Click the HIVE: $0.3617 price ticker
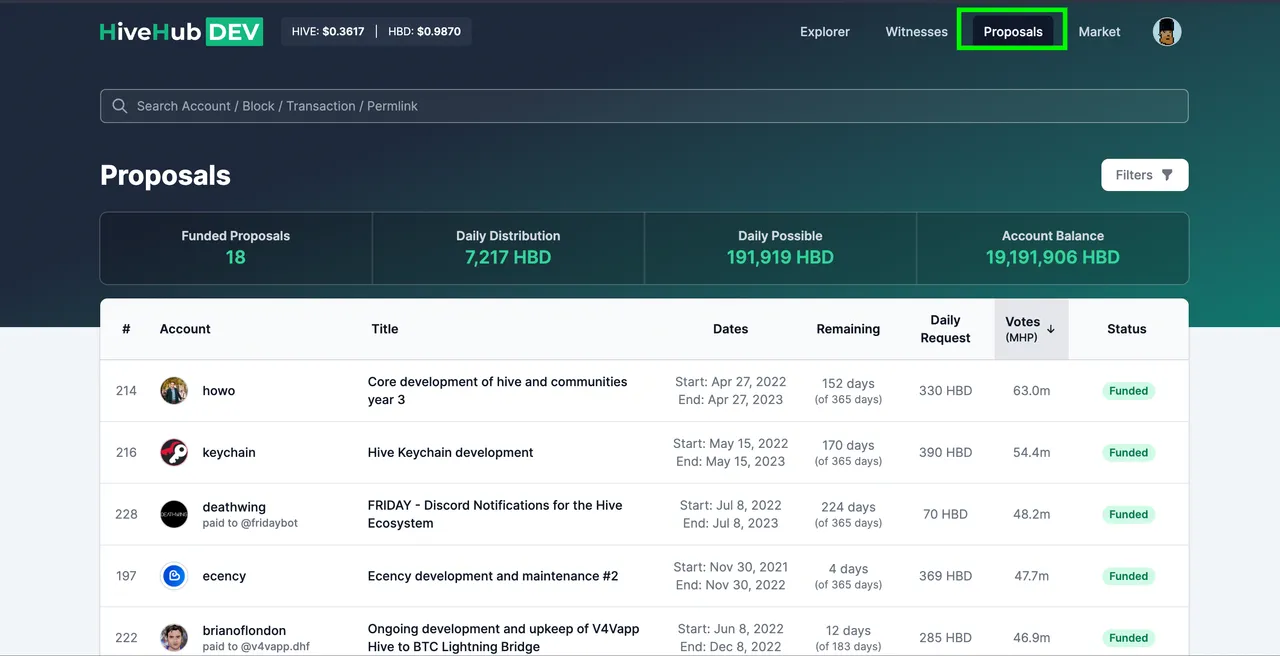The height and width of the screenshot is (656, 1280). click(x=327, y=32)
